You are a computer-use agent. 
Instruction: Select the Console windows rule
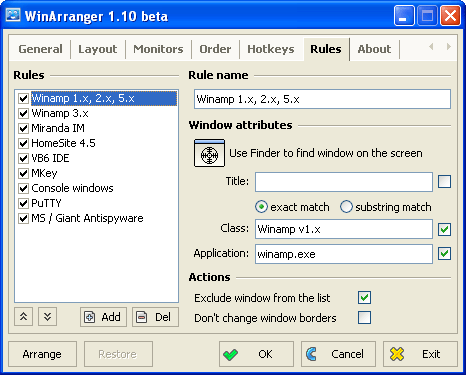click(72, 188)
